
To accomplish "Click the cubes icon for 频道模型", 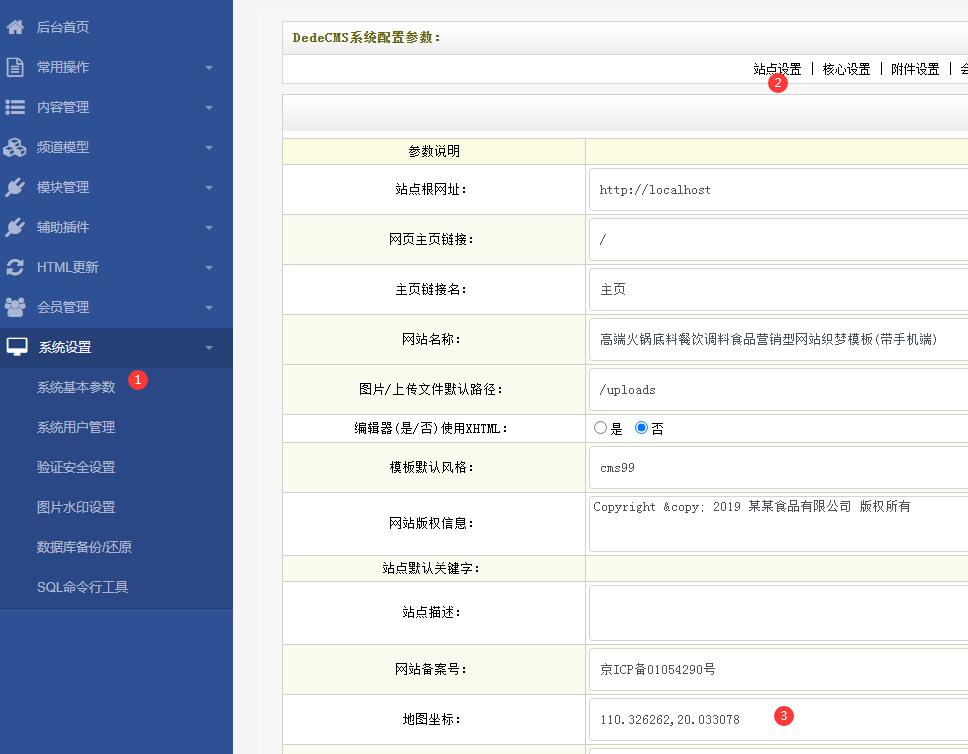I will [x=15, y=147].
